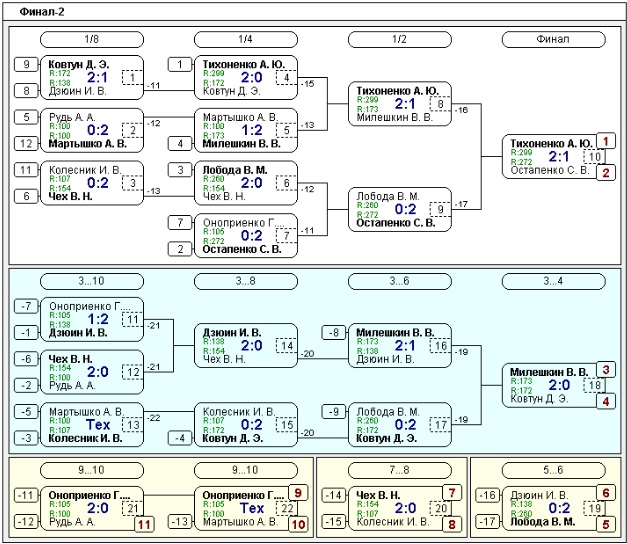Viewport: 627px width, 544px height.
Task: Select the "1/2" round header
Action: [399, 39]
